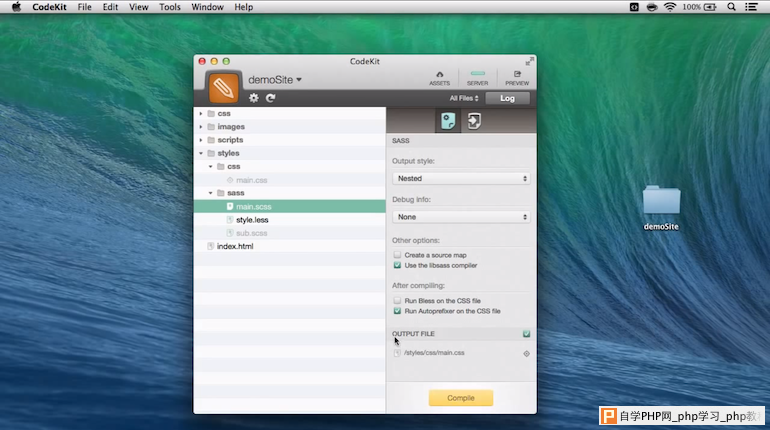
Task: Click the refresh project icon
Action: pyautogui.click(x=271, y=98)
